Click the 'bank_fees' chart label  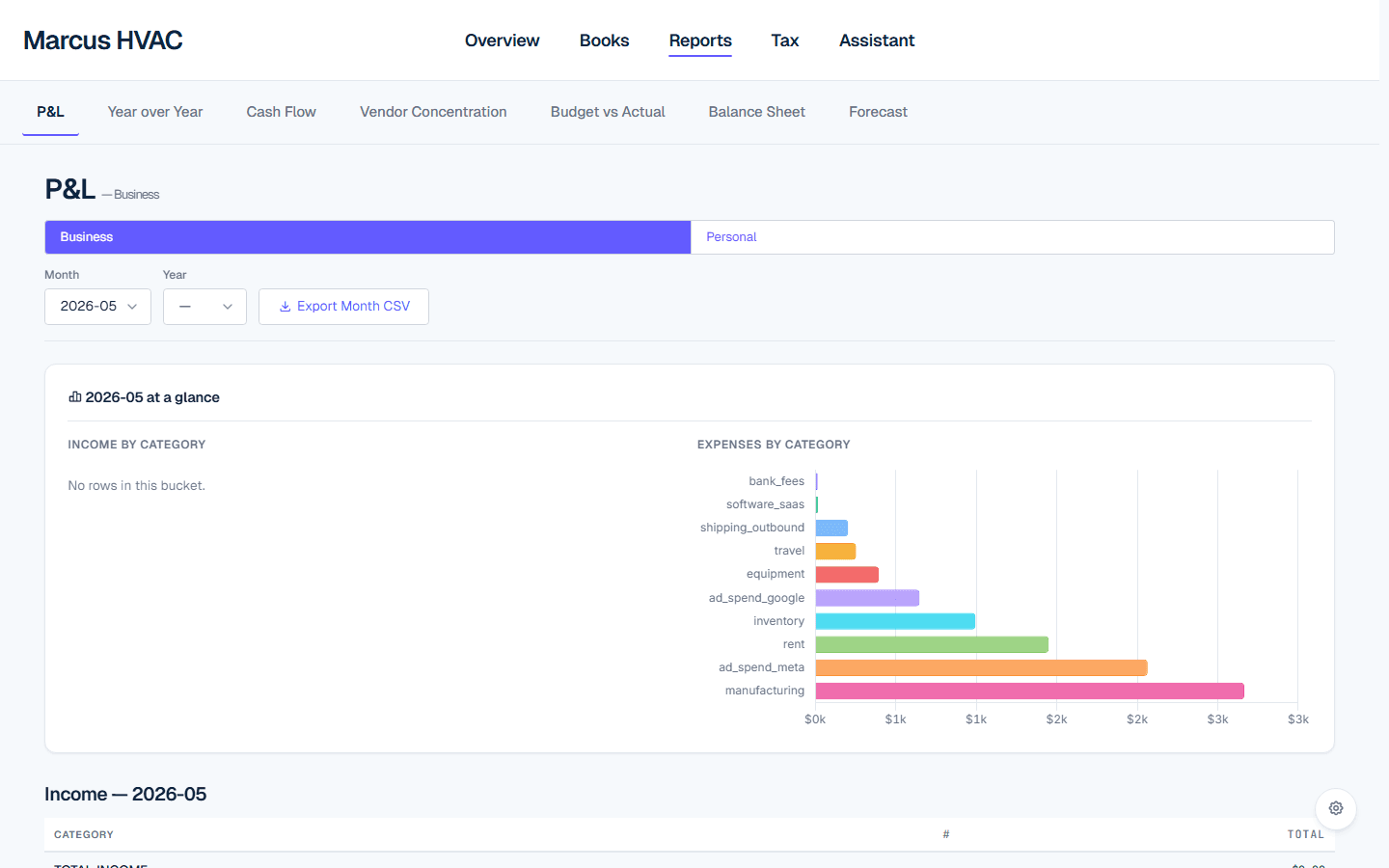[x=776, y=481]
